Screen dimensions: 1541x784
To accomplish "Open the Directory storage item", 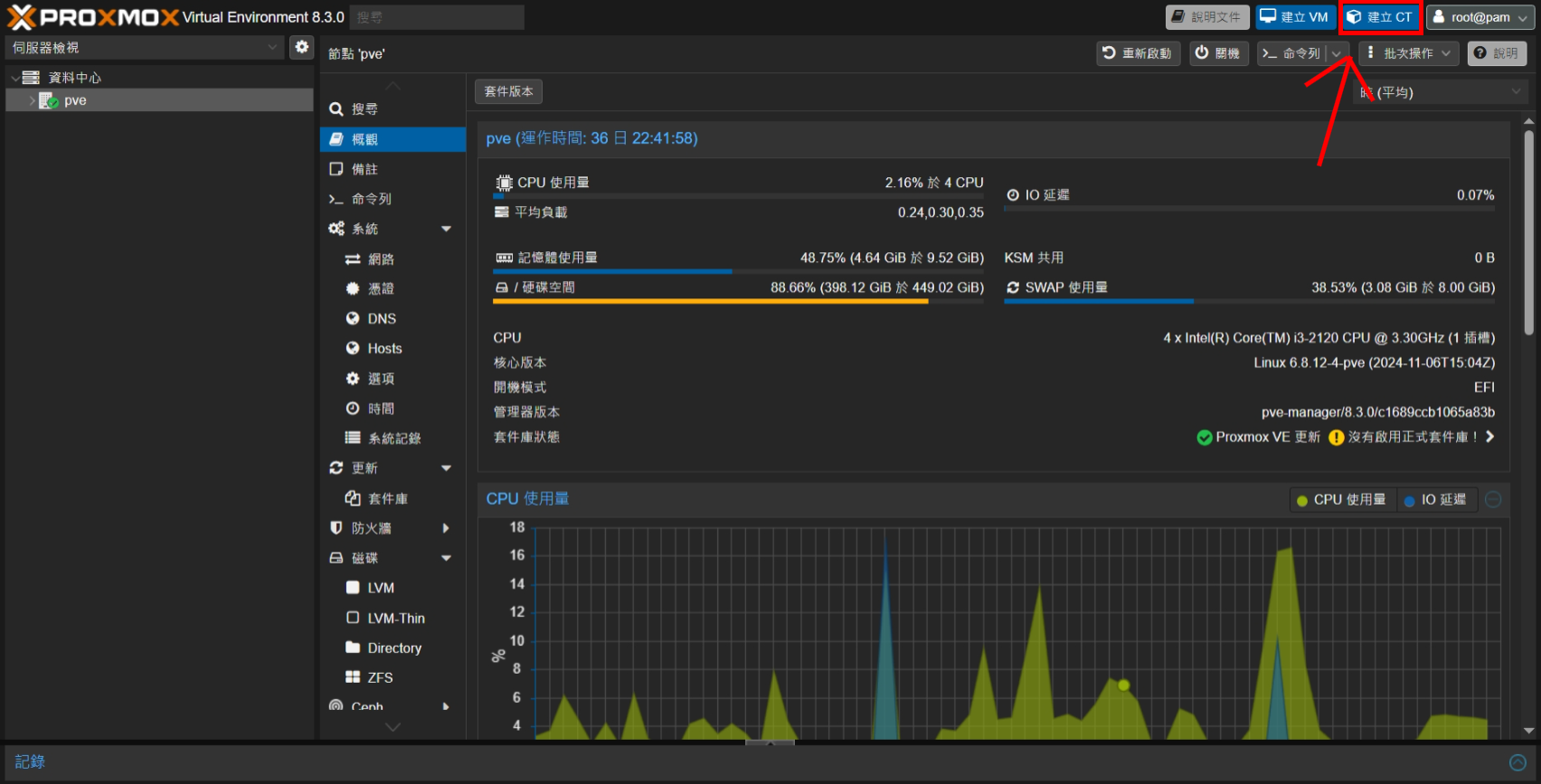I will pos(393,647).
